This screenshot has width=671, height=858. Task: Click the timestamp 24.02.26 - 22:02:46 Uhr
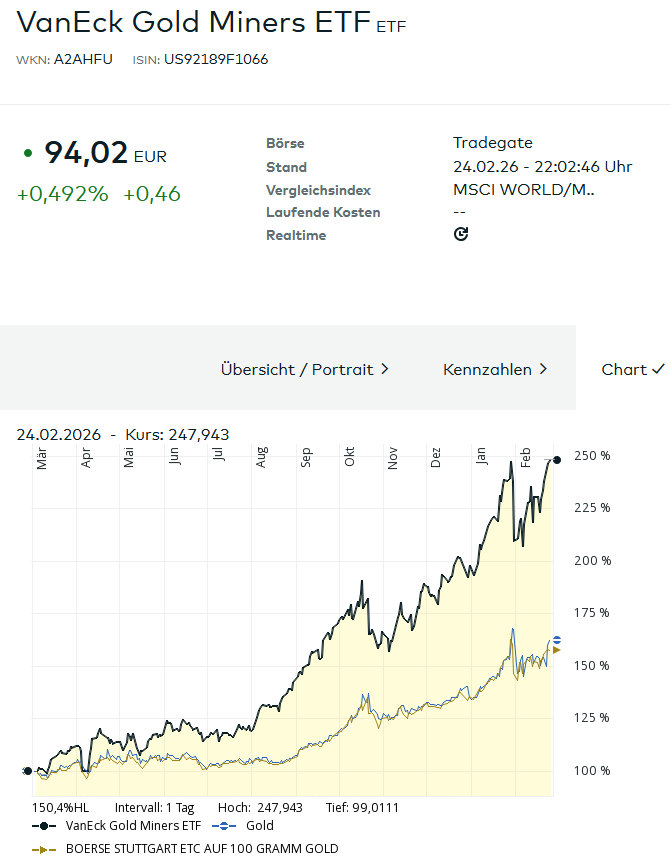542,166
